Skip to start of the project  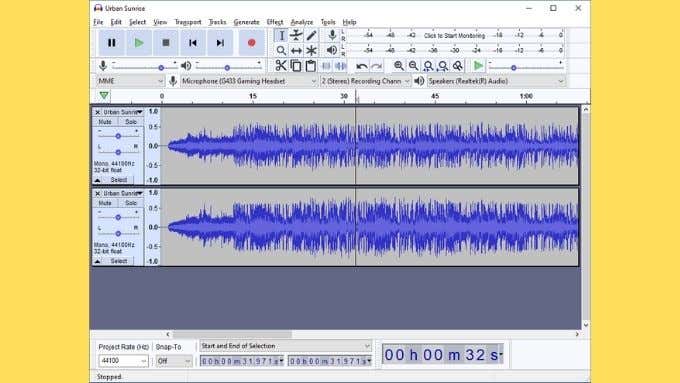tap(193, 43)
